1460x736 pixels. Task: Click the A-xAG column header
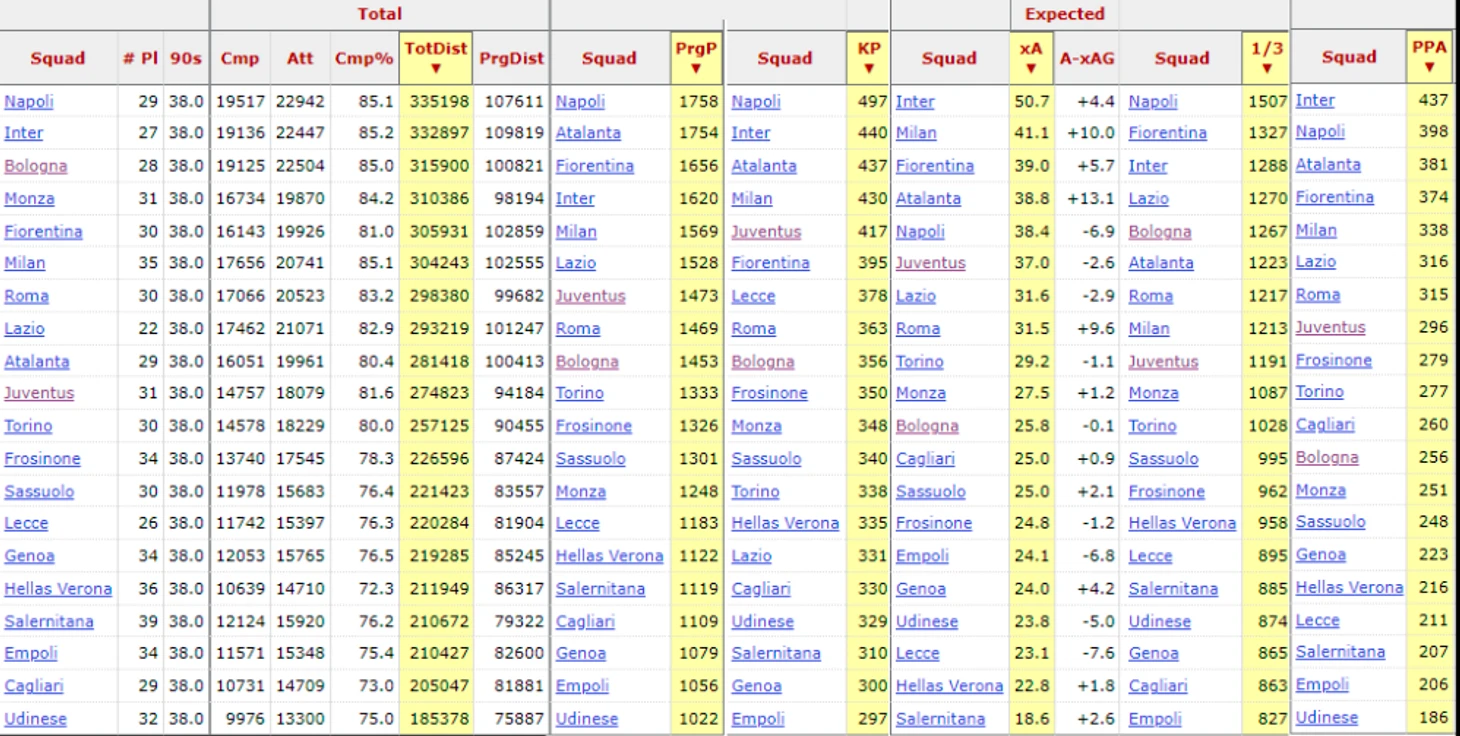point(1087,58)
